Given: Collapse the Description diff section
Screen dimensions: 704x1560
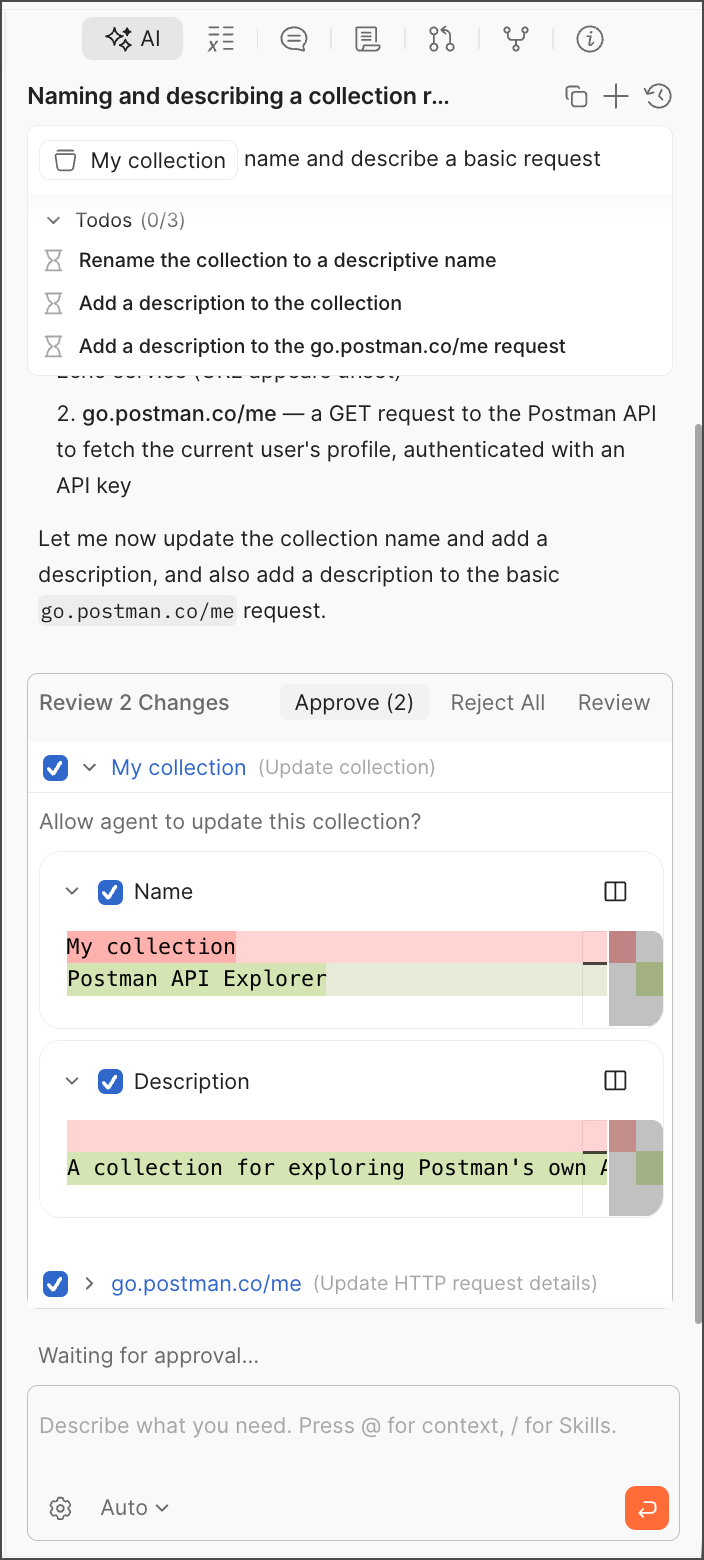Looking at the screenshot, I should 71,1082.
